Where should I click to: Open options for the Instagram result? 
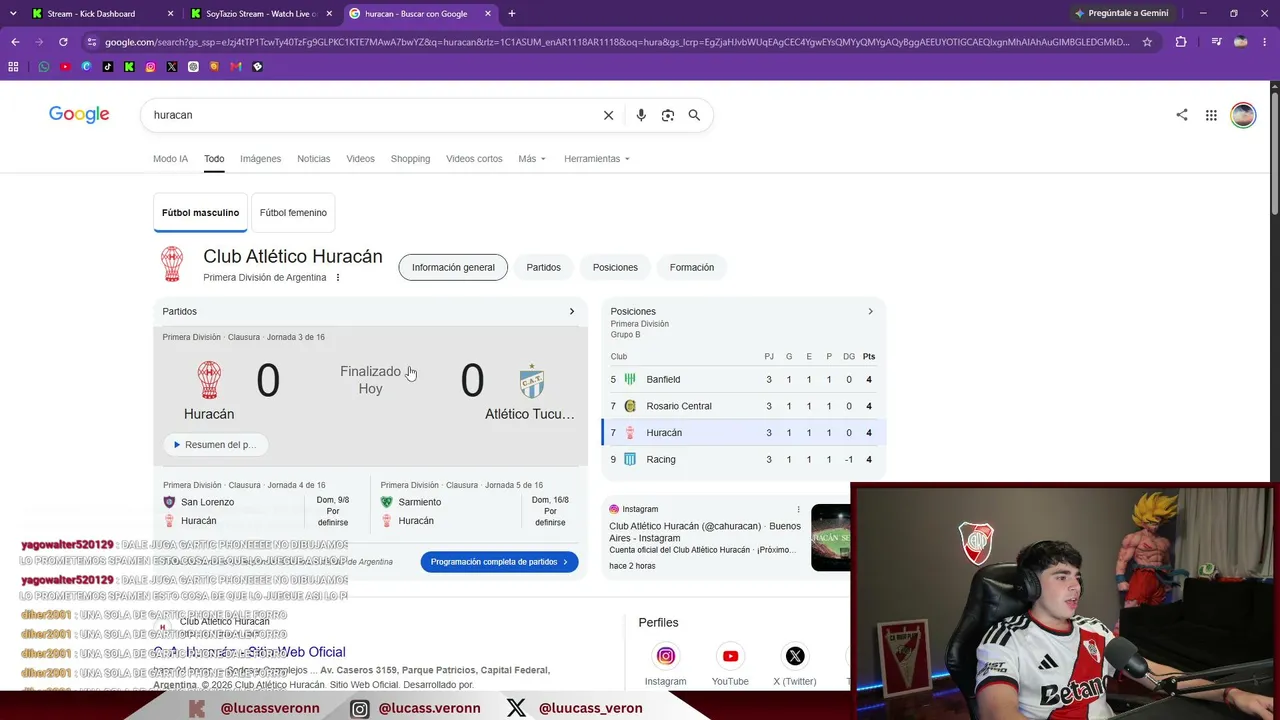pos(798,510)
